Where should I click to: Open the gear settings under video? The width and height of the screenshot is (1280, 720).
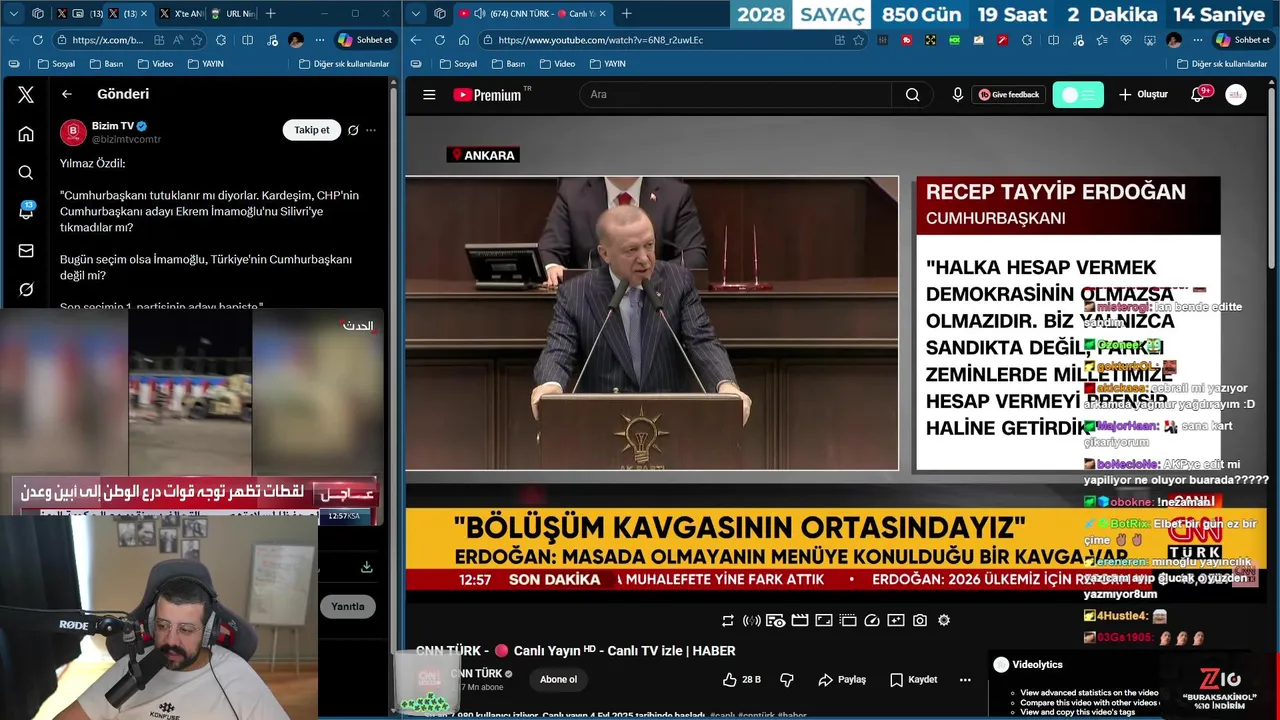(x=944, y=621)
